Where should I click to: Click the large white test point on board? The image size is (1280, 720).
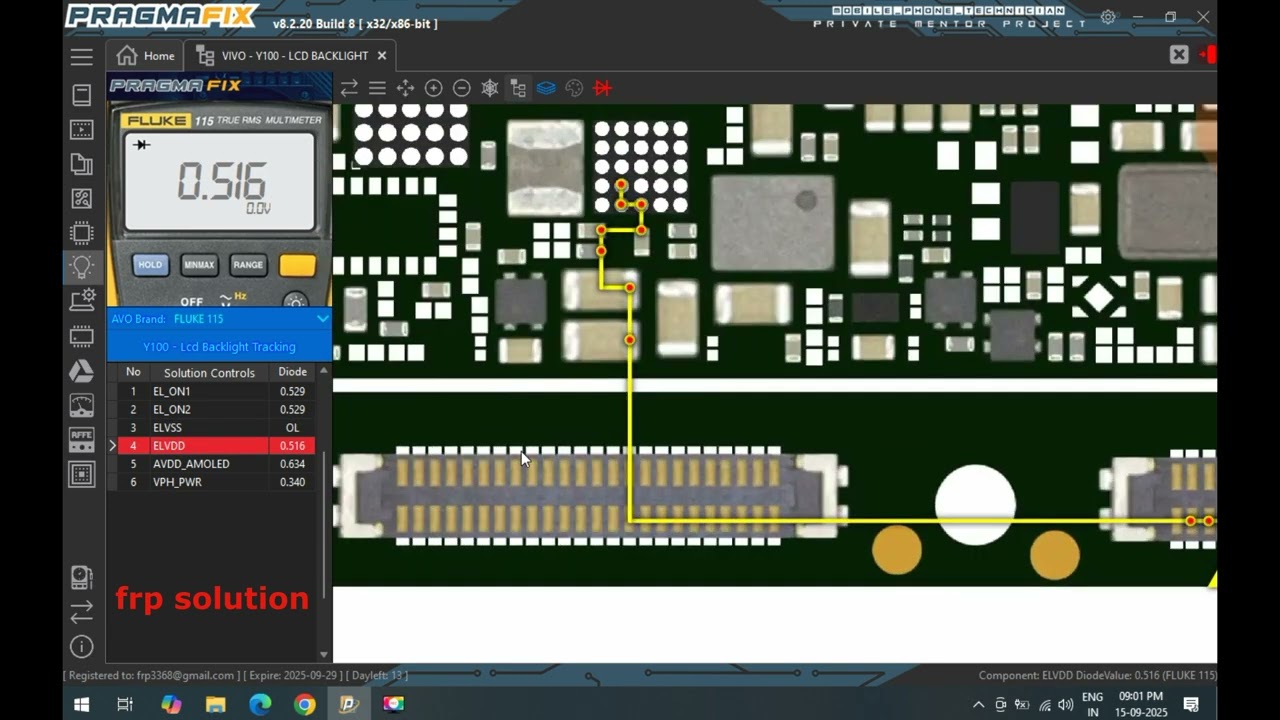[975, 505]
